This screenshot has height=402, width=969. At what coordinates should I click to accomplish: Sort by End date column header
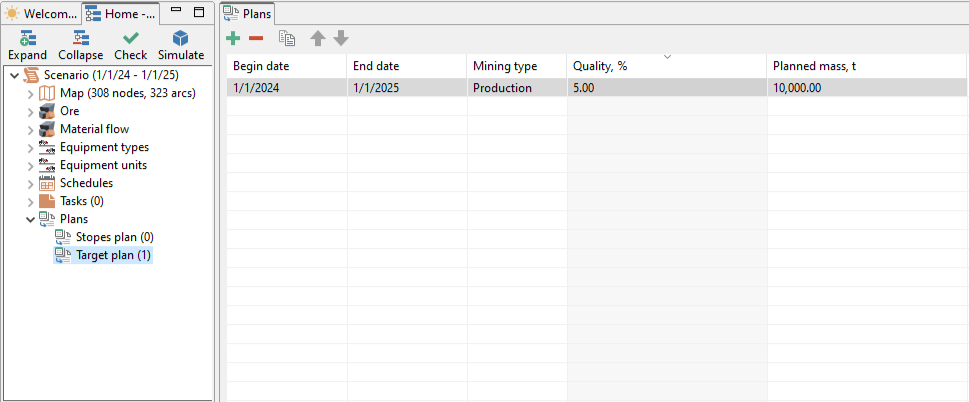tap(407, 66)
